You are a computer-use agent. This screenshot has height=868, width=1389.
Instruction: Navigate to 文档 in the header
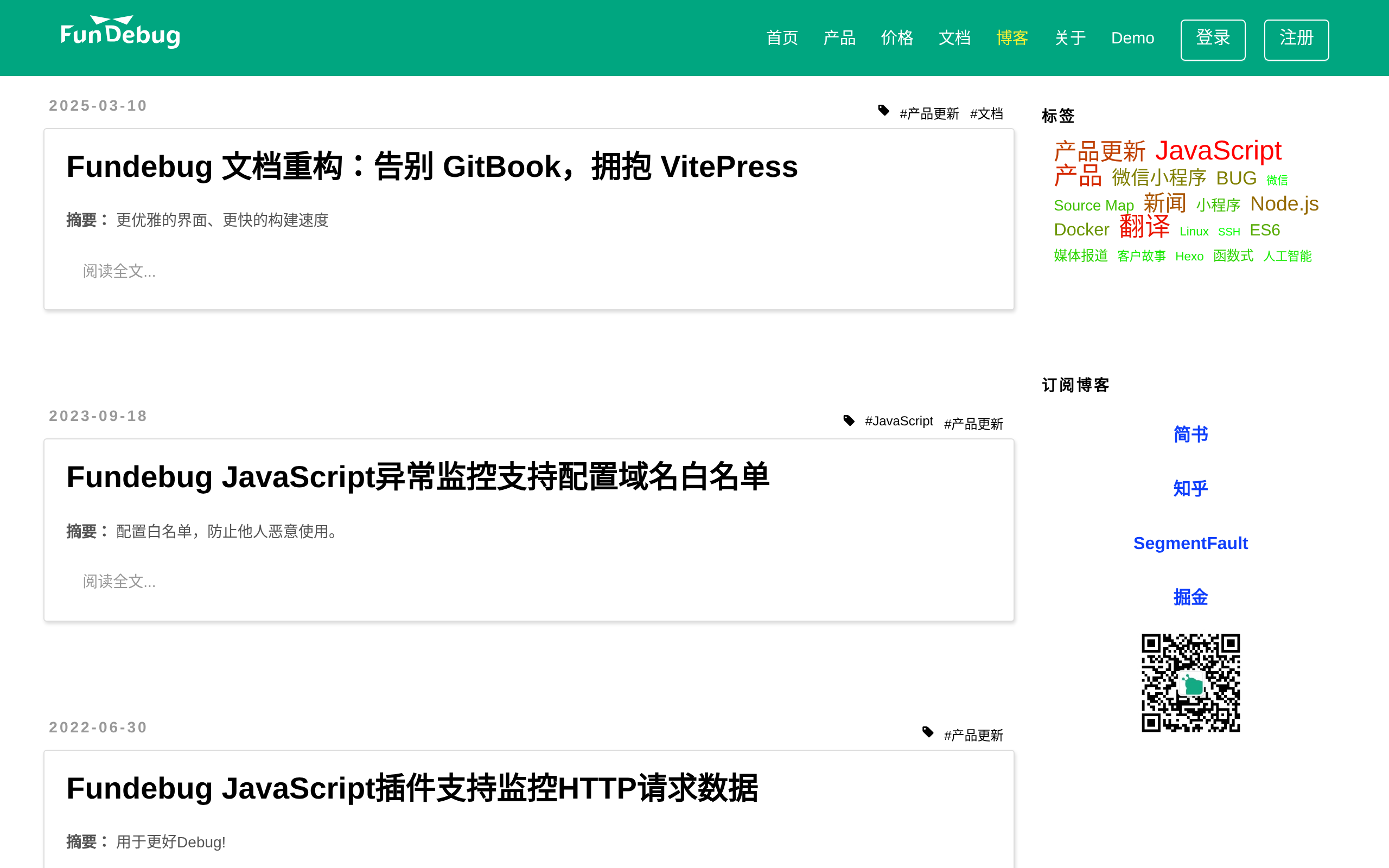coord(954,38)
